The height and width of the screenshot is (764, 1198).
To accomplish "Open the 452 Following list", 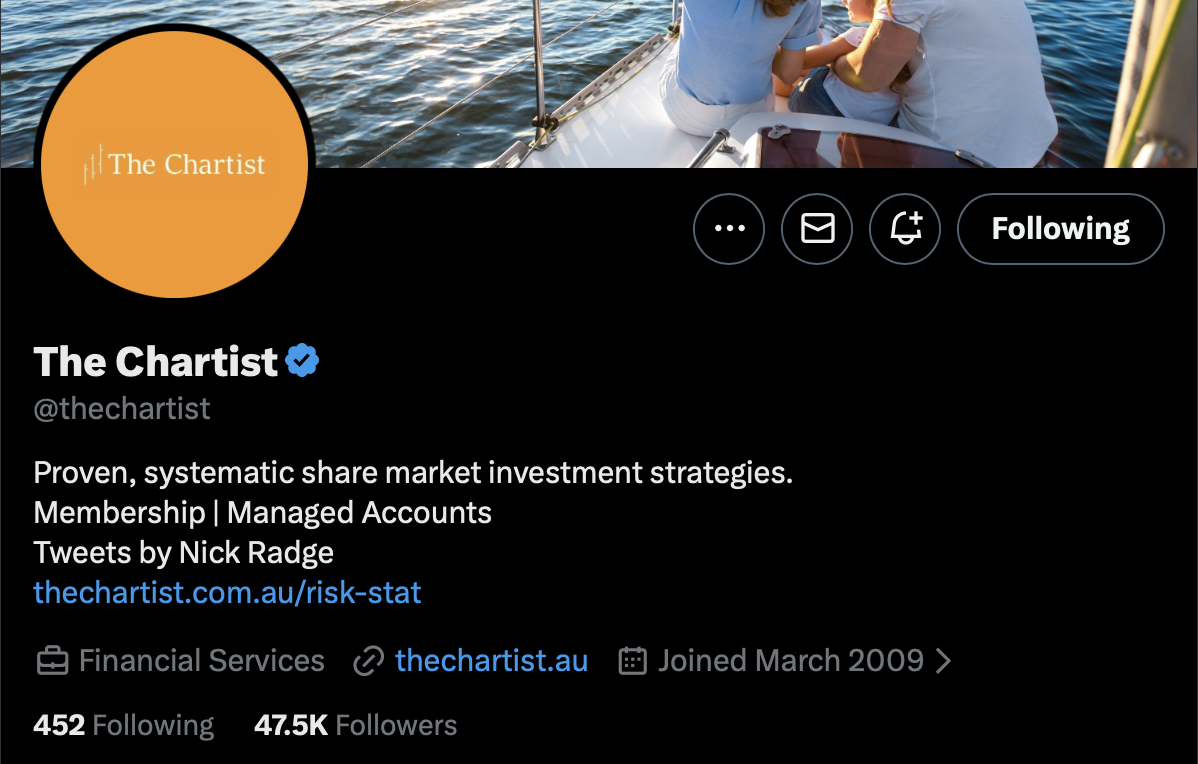I will pyautogui.click(x=122, y=724).
